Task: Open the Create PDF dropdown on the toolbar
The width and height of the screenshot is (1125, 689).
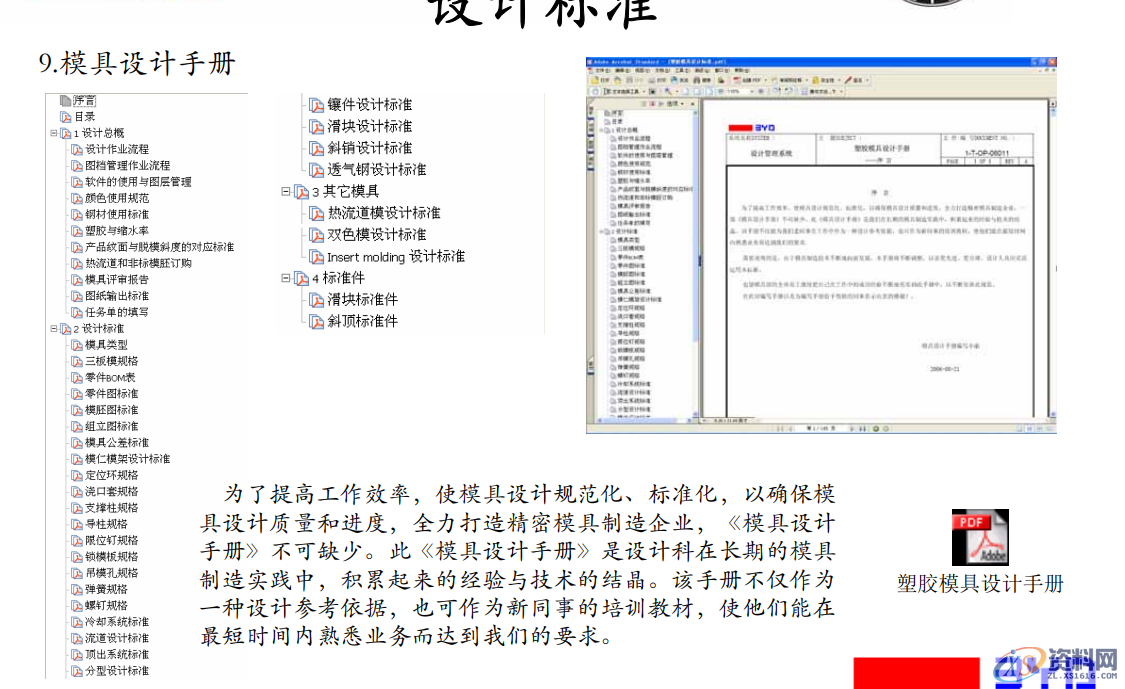Action: [x=765, y=80]
